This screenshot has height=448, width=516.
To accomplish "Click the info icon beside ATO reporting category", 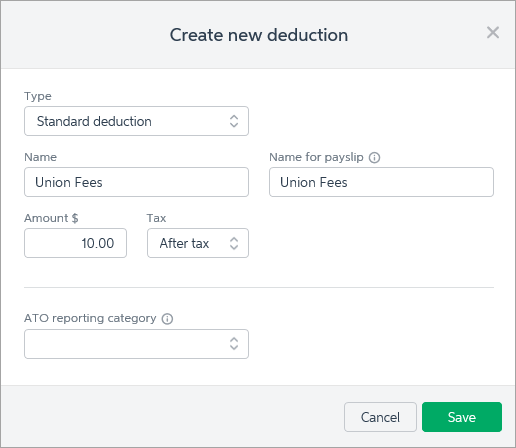I will (x=167, y=319).
